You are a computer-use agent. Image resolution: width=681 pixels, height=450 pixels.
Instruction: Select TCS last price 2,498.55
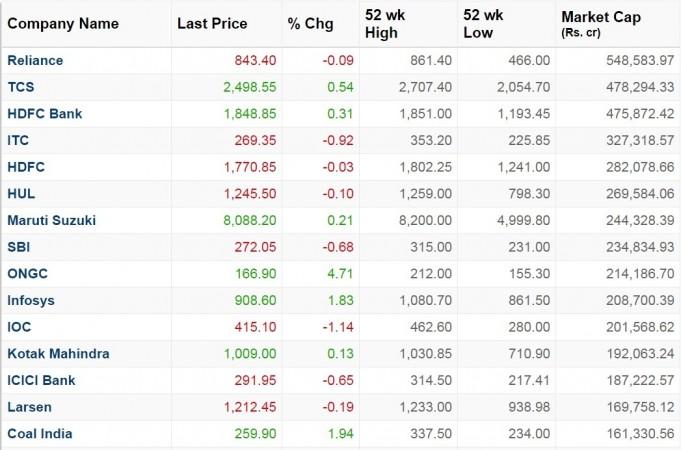click(x=250, y=87)
